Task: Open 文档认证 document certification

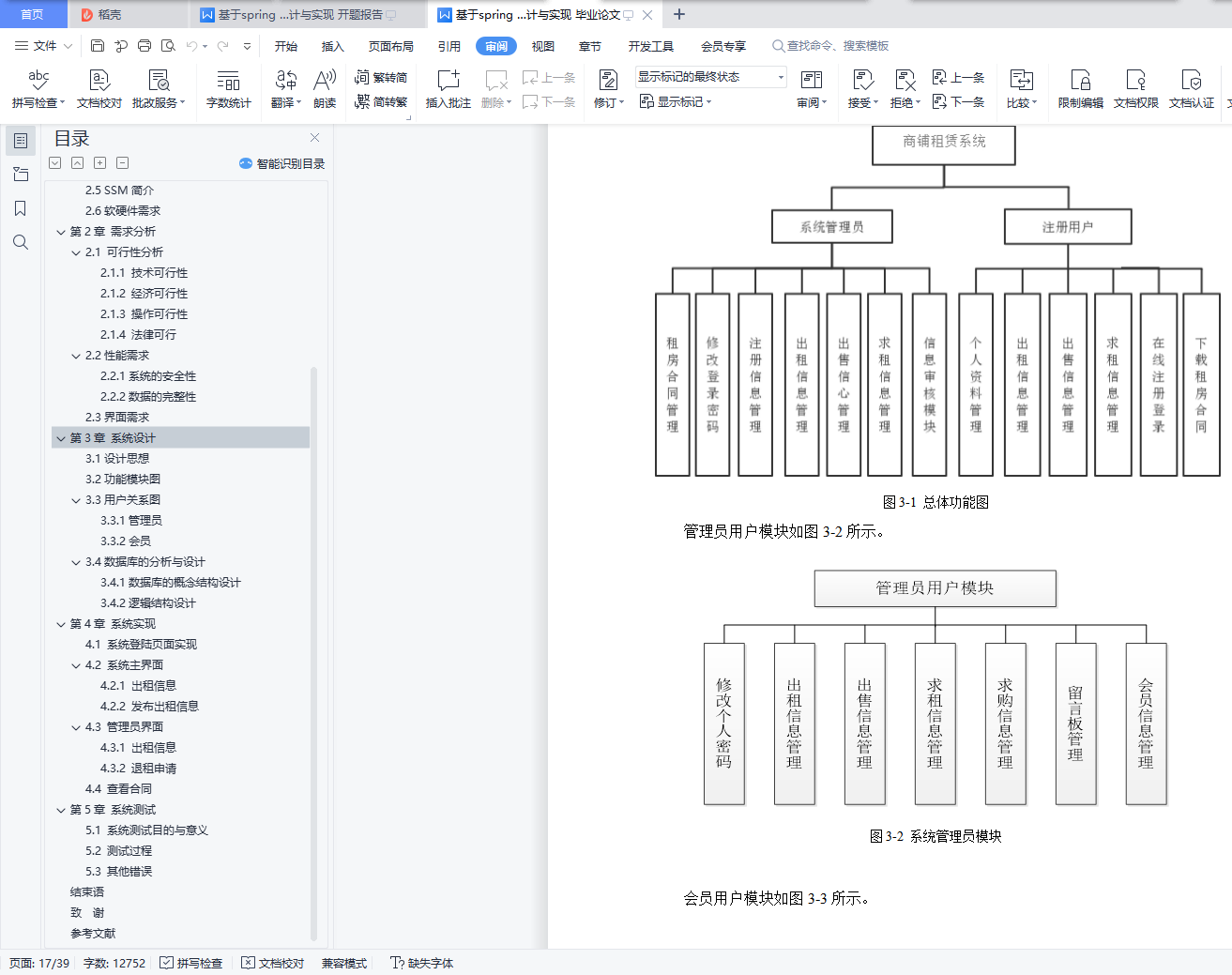Action: click(x=1192, y=89)
